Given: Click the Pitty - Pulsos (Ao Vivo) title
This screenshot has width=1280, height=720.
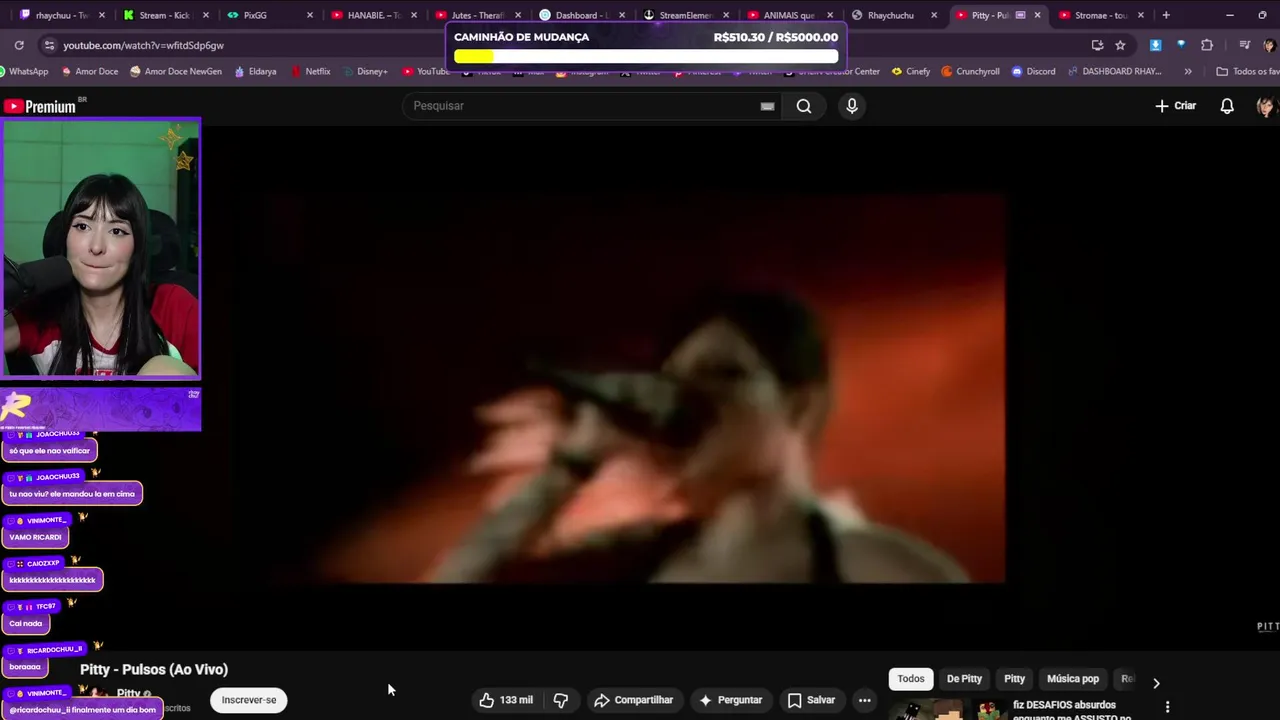Looking at the screenshot, I should pos(154,669).
